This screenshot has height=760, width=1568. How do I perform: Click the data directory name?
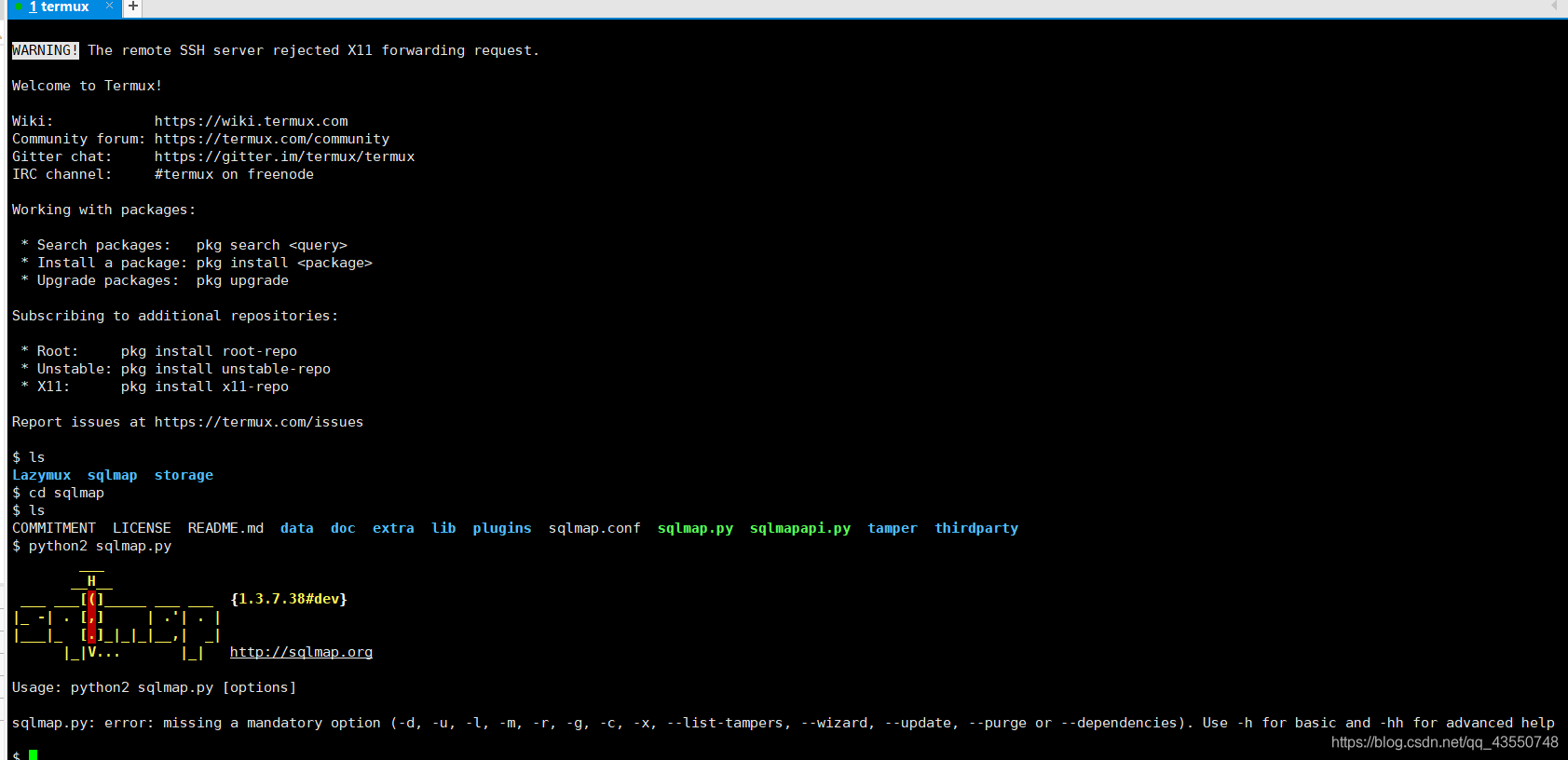coord(297,528)
